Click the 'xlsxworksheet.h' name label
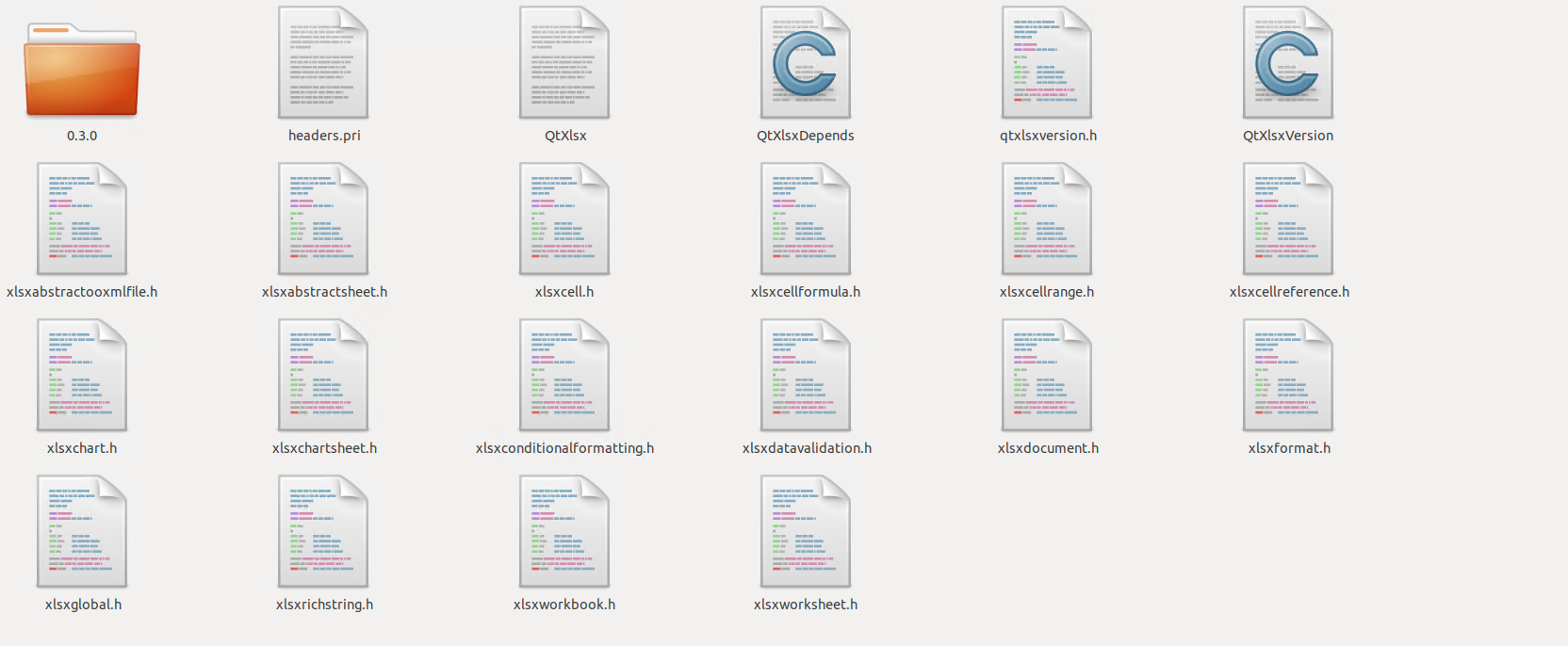1568x646 pixels. 806,605
